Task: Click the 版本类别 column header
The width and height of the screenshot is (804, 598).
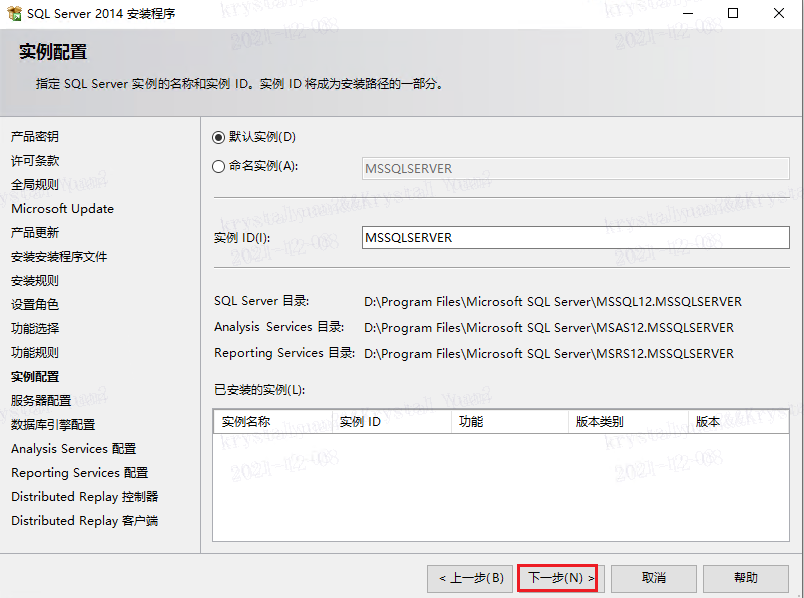Action: tap(628, 422)
